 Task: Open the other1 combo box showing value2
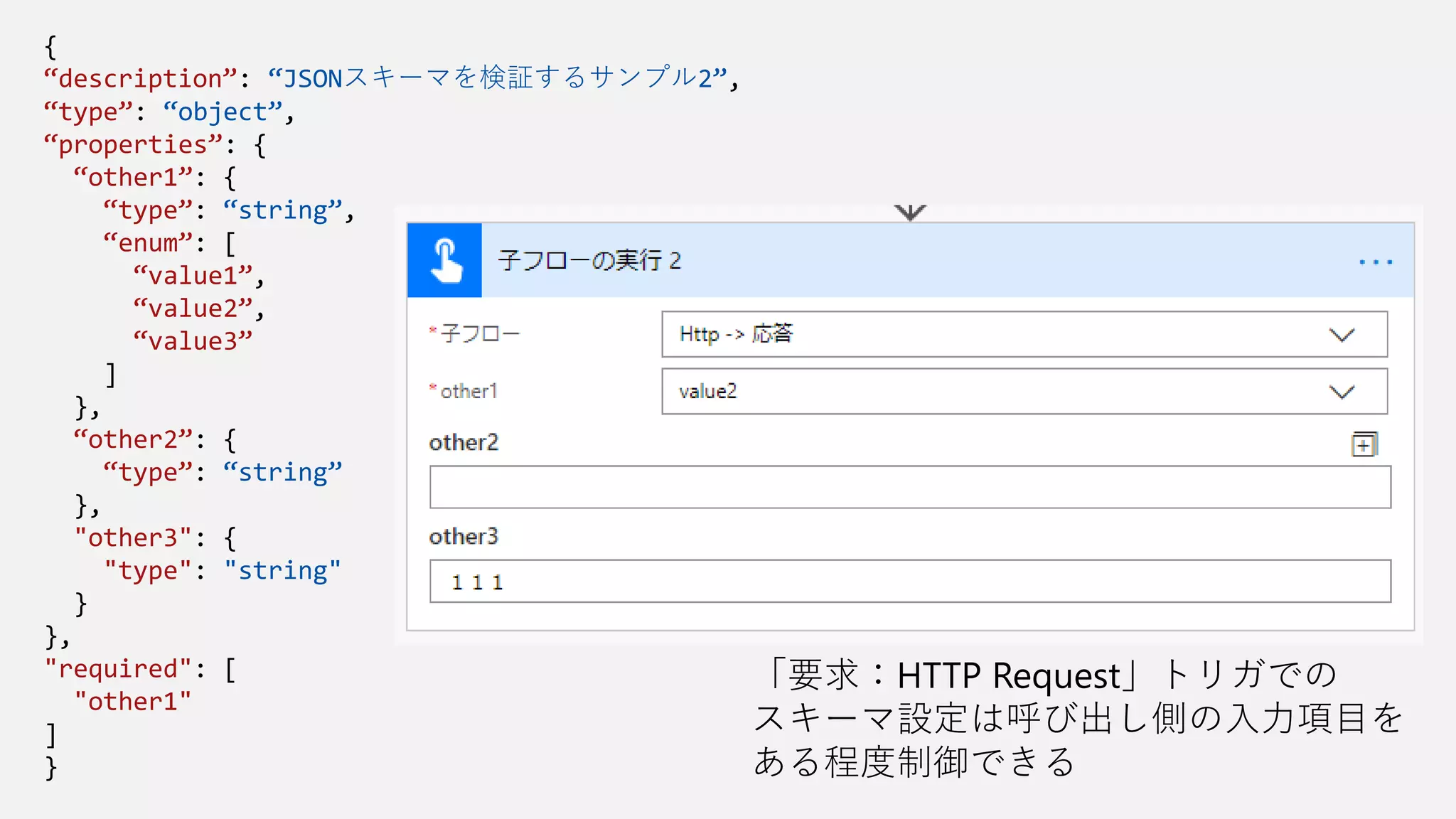tap(1024, 391)
